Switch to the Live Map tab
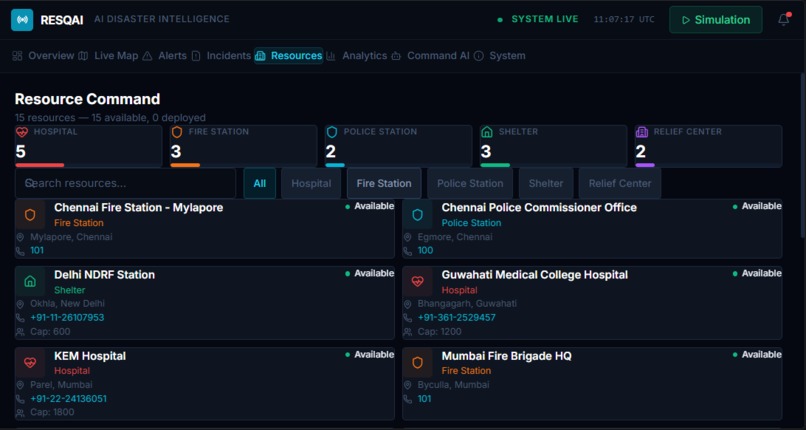The image size is (806, 430). (x=109, y=56)
